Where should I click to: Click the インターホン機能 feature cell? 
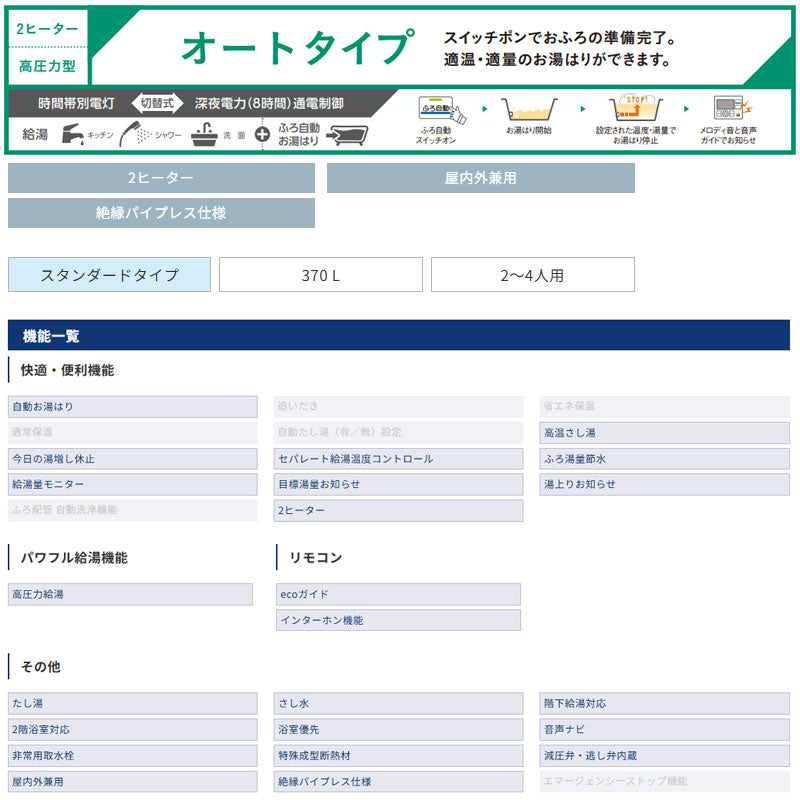[398, 620]
